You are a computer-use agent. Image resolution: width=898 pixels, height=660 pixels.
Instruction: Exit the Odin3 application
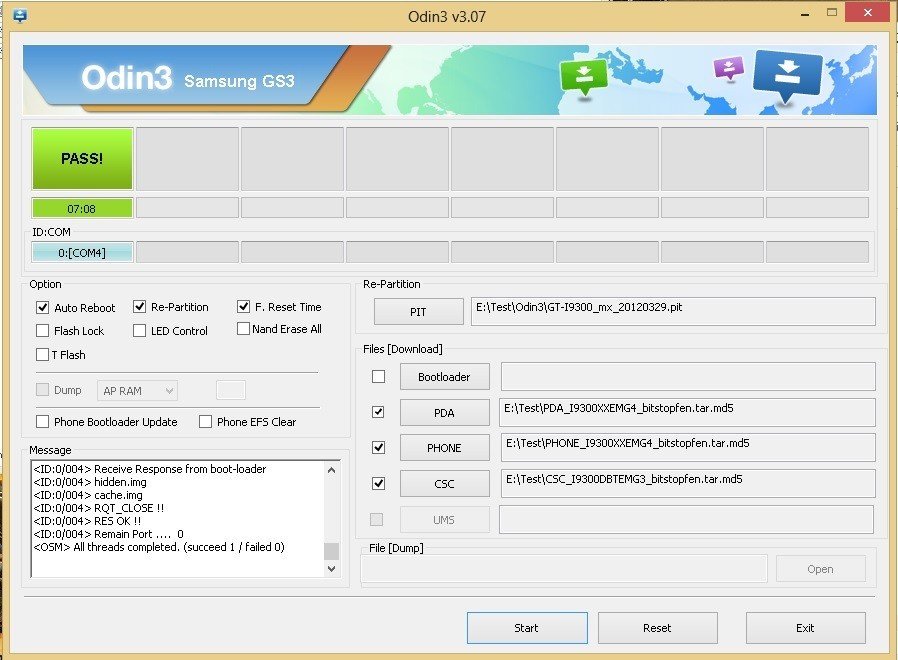click(x=805, y=628)
